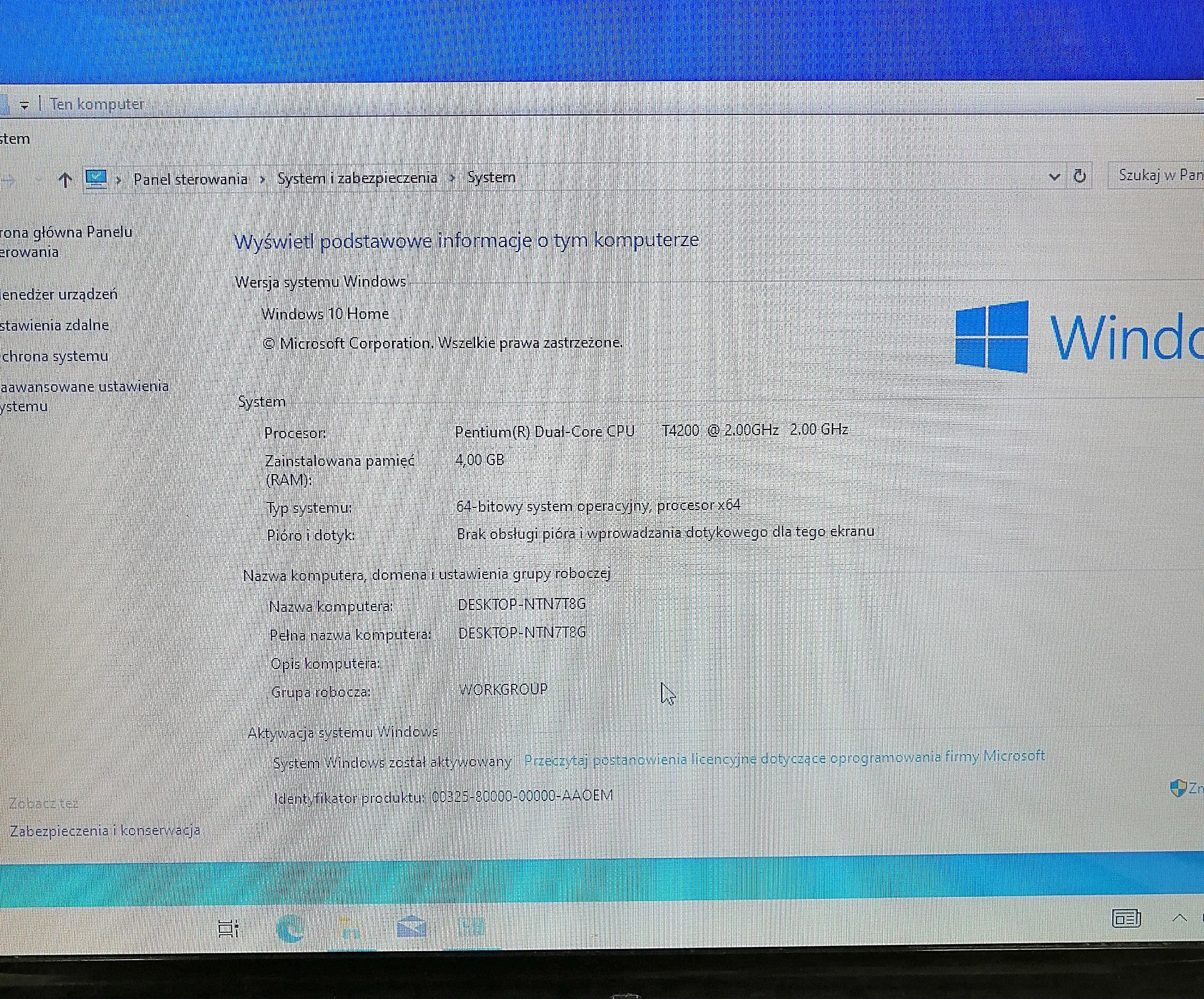Expand chevron before Panel sterowania breadcrumb
The width and height of the screenshot is (1204, 999).
[x=119, y=180]
